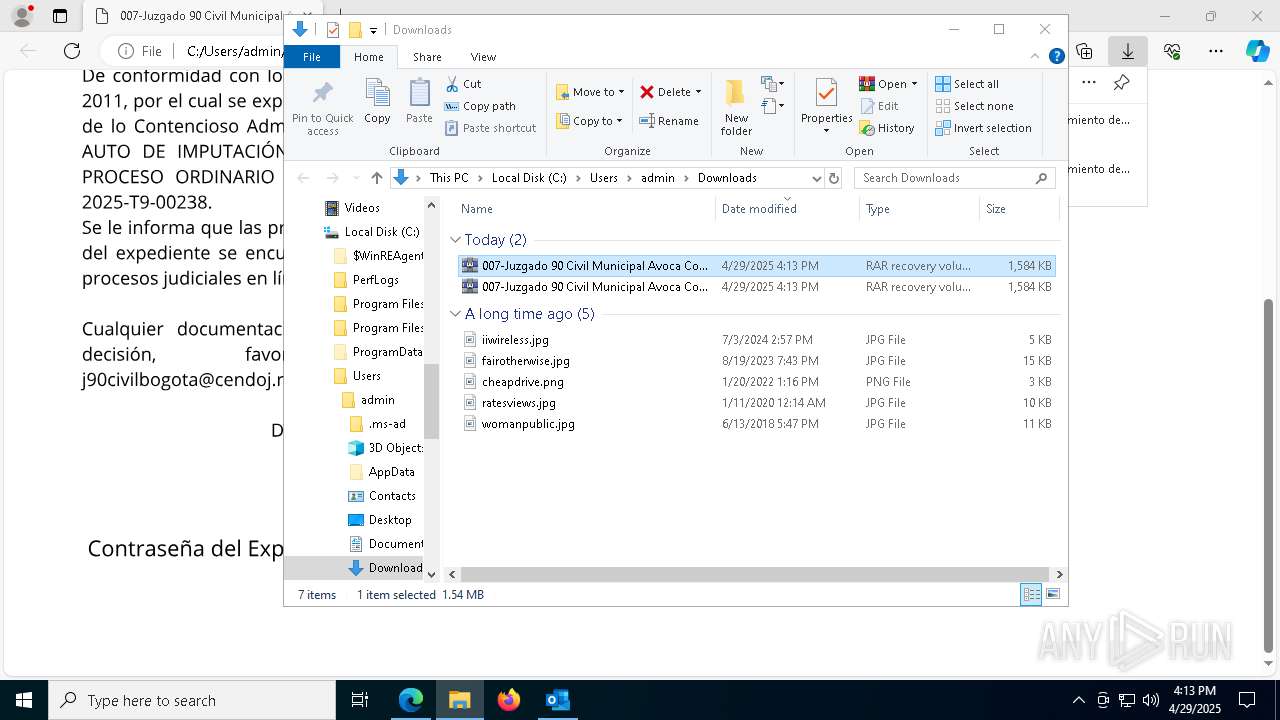Select cheapdrive.png file
The image size is (1280, 720).
pos(756,382)
